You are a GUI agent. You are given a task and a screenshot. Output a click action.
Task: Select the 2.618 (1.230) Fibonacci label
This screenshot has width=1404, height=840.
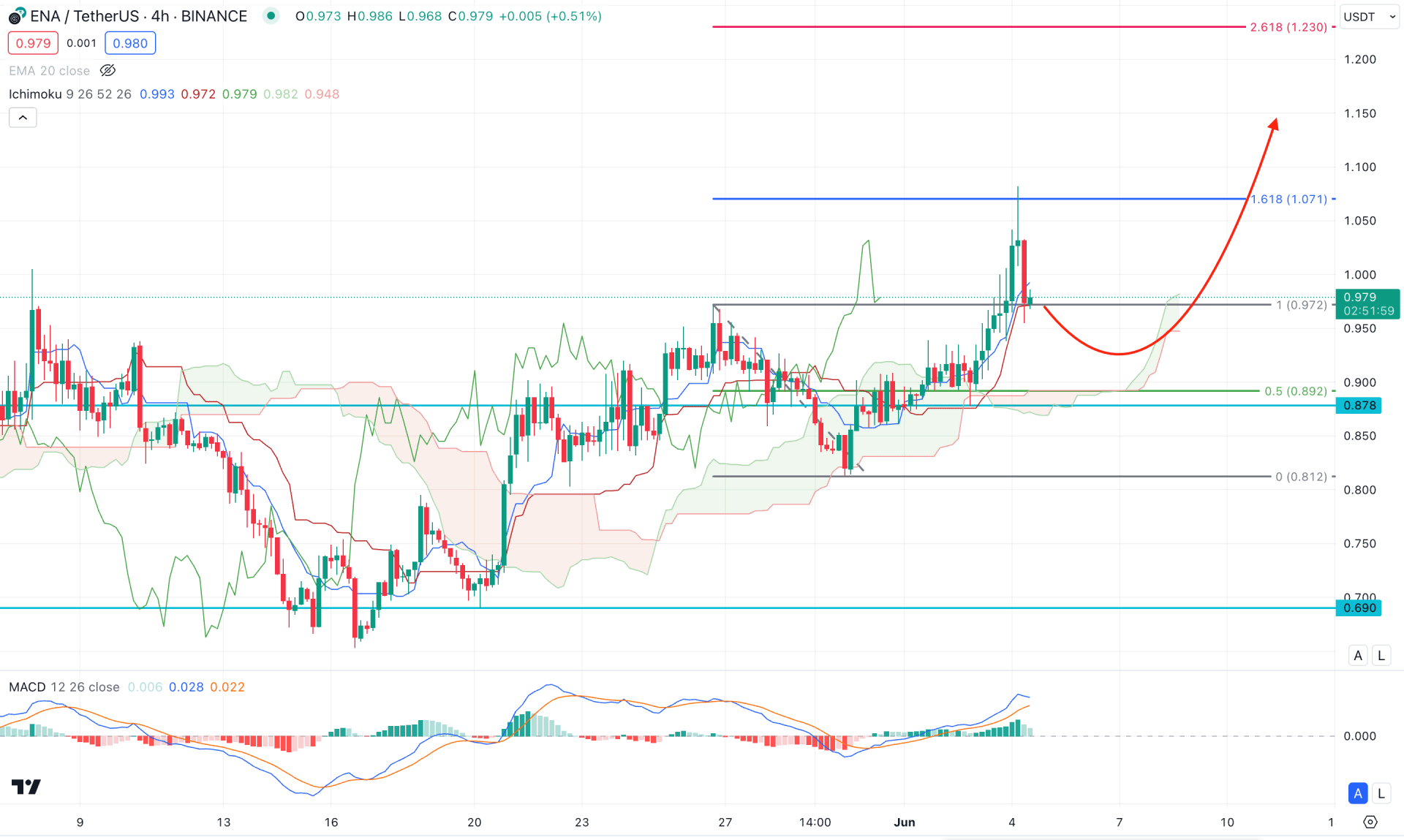[1288, 27]
